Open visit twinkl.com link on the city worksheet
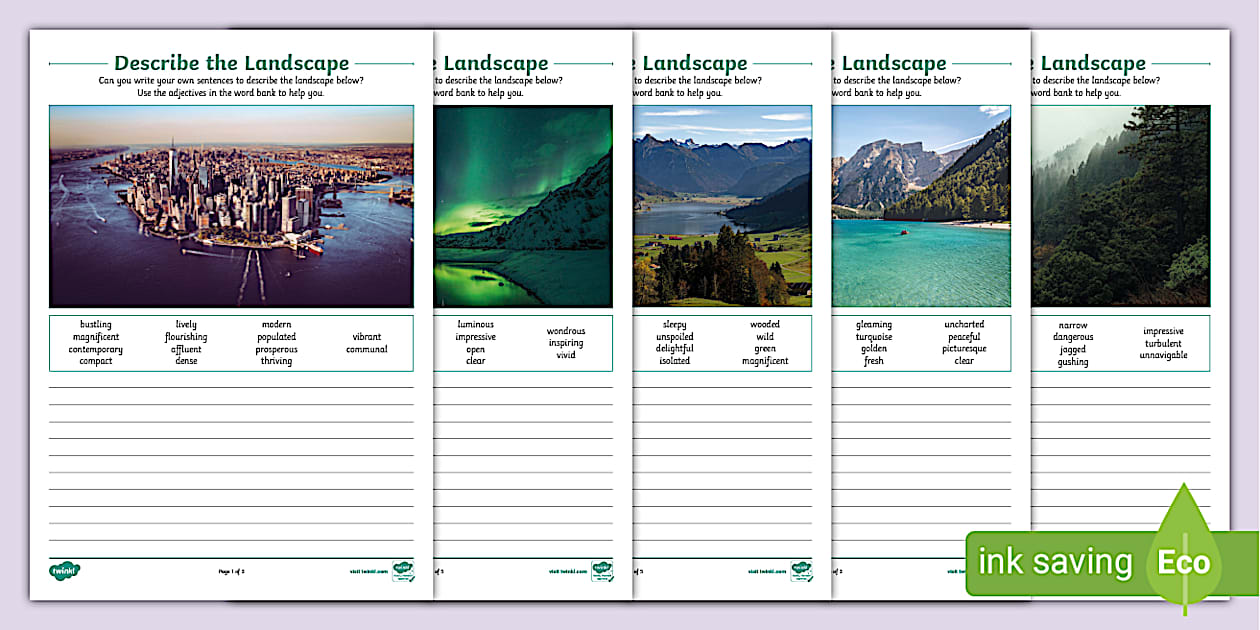This screenshot has height=630, width=1260. point(367,571)
